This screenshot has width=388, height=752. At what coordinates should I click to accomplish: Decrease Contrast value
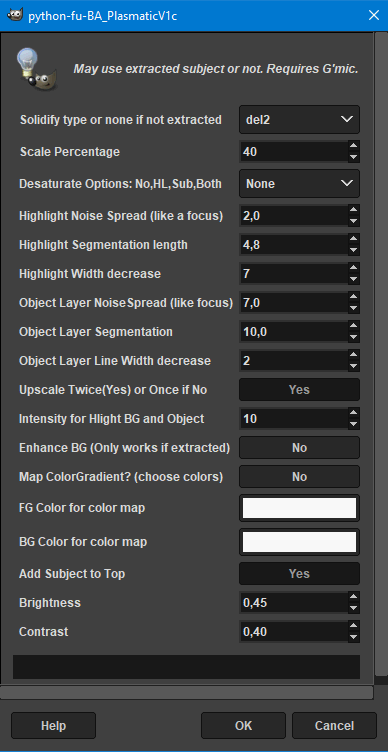pos(353,637)
